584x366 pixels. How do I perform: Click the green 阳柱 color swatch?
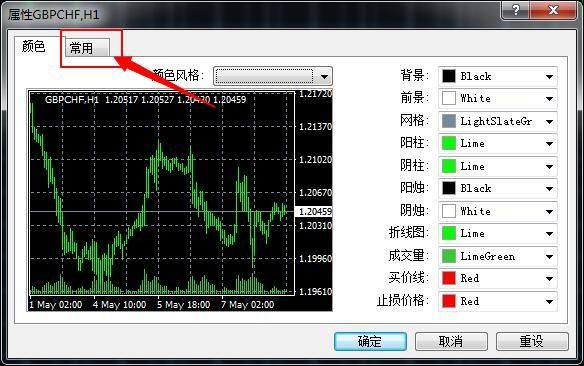pyautogui.click(x=448, y=144)
